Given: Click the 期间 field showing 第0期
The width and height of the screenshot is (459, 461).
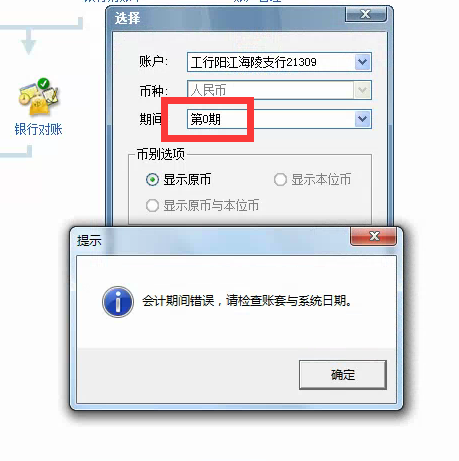Looking at the screenshot, I should [x=279, y=119].
